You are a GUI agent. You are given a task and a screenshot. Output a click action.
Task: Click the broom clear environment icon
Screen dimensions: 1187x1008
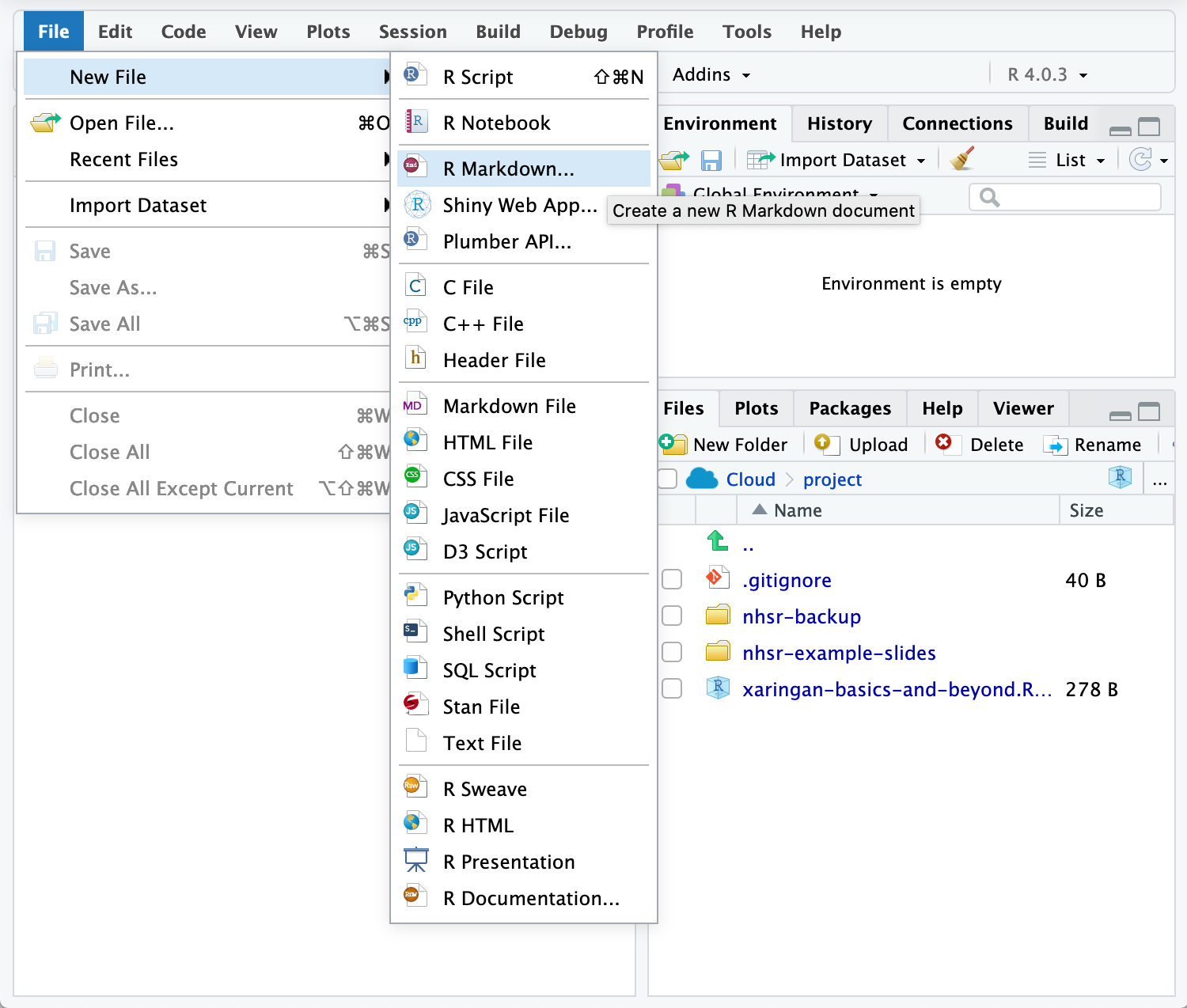[962, 159]
